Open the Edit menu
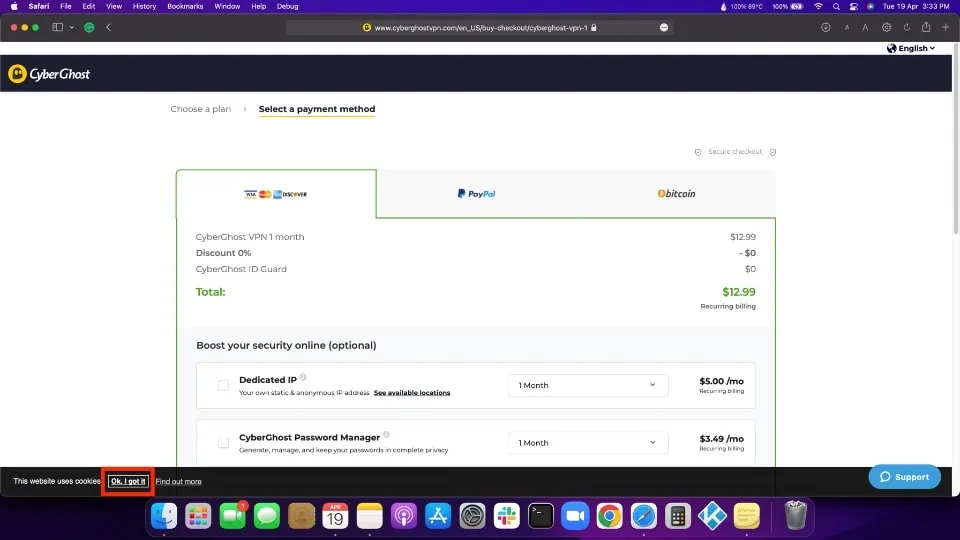 coord(89,6)
